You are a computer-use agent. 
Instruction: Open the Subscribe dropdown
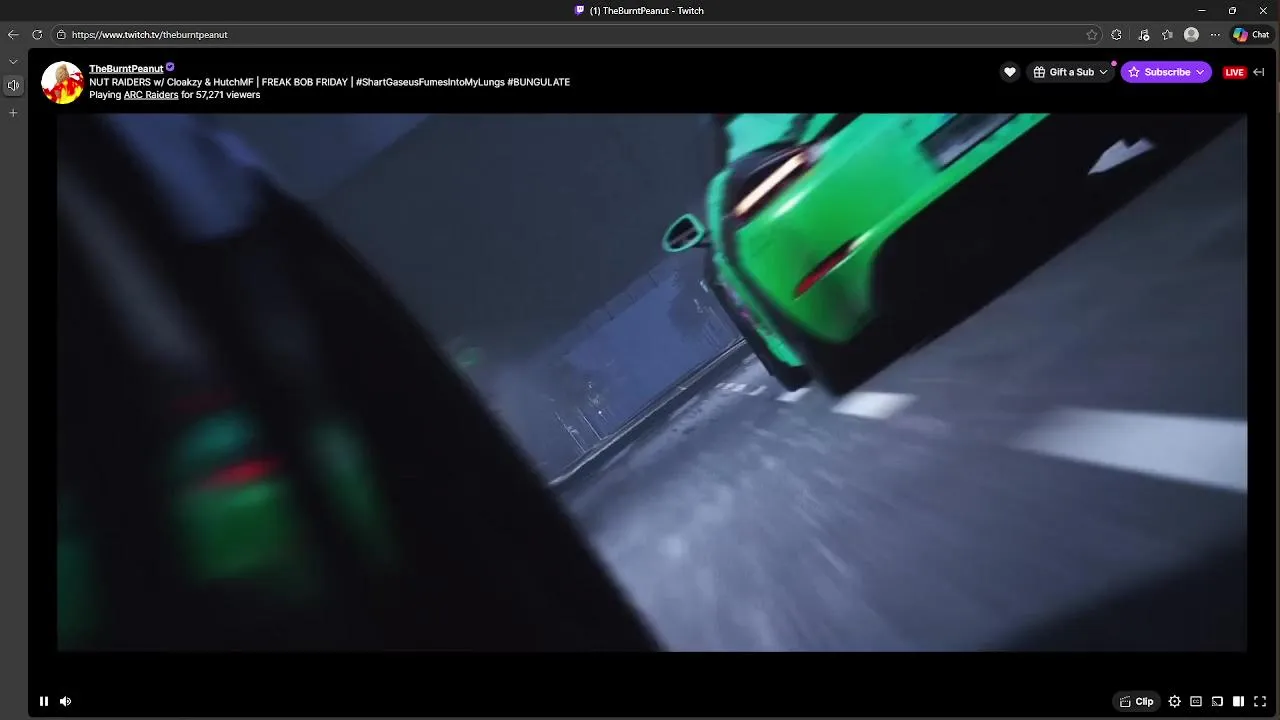click(1166, 72)
